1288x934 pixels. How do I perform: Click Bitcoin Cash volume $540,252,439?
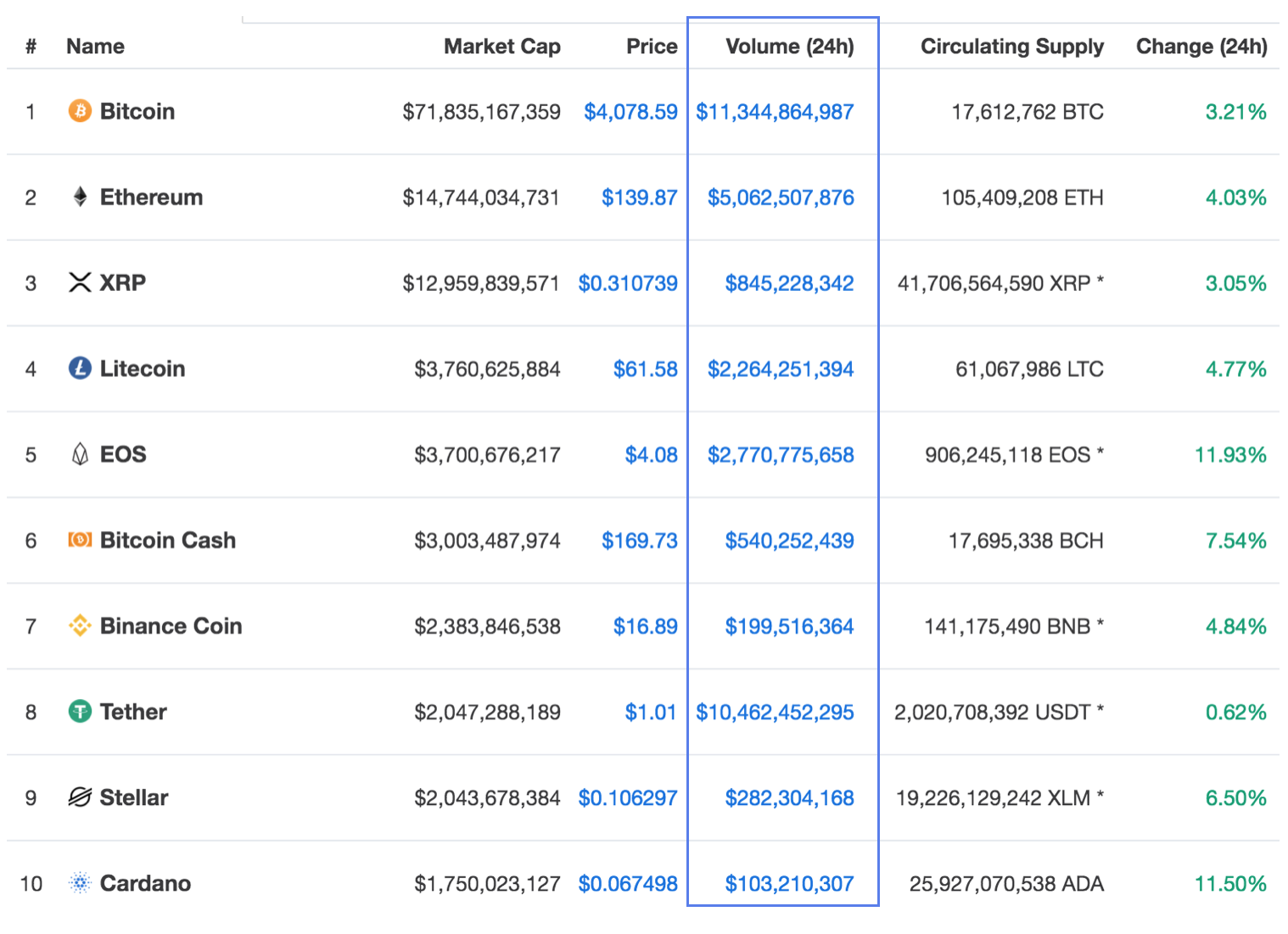tap(789, 540)
